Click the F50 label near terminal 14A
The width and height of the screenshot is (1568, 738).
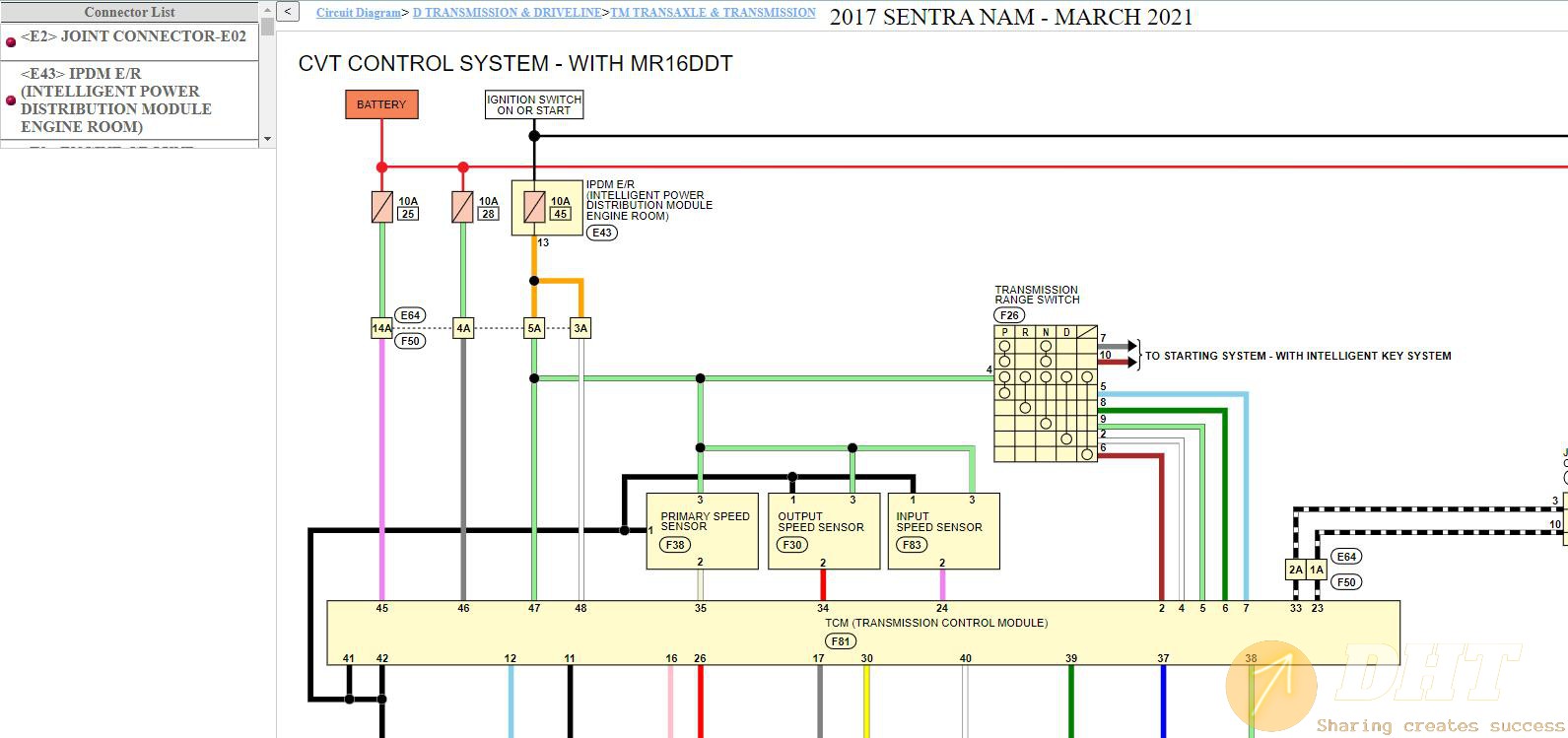click(x=410, y=341)
